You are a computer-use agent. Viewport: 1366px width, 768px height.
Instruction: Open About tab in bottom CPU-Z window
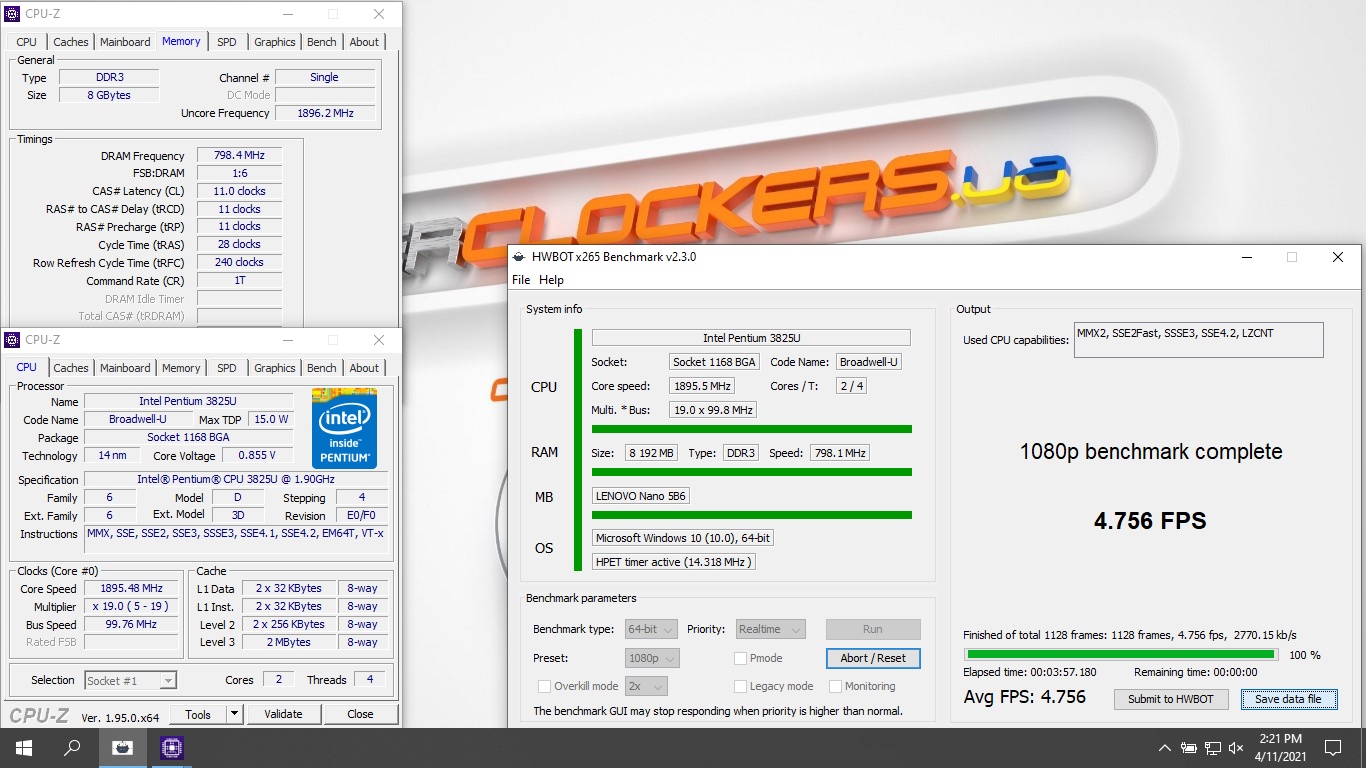[365, 368]
